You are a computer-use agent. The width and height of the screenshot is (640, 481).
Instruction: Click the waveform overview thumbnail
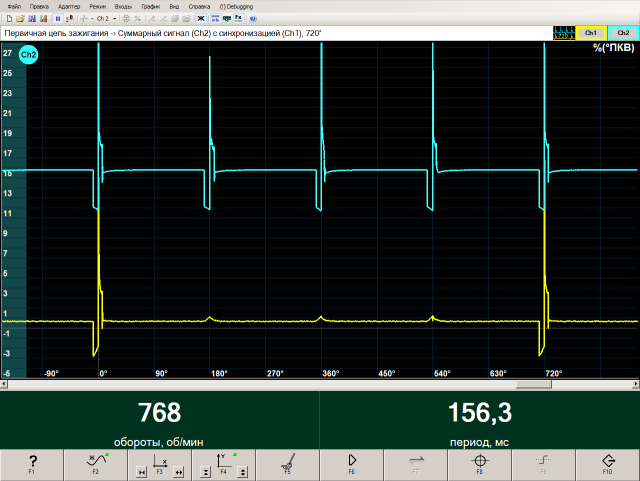(563, 33)
